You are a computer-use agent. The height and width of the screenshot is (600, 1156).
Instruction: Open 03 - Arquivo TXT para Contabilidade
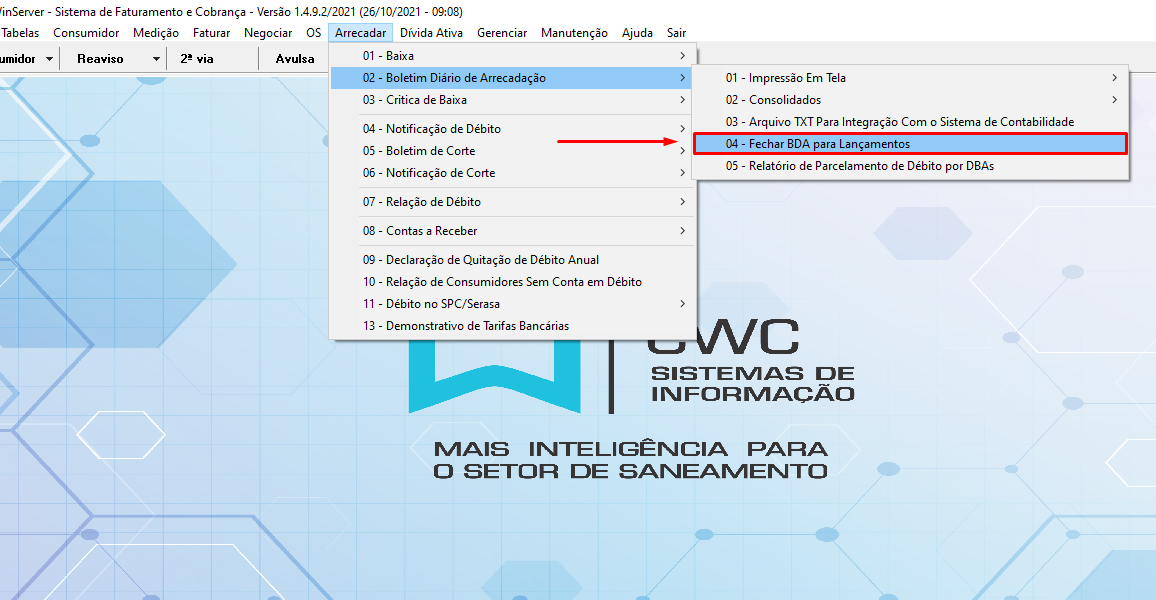click(899, 122)
